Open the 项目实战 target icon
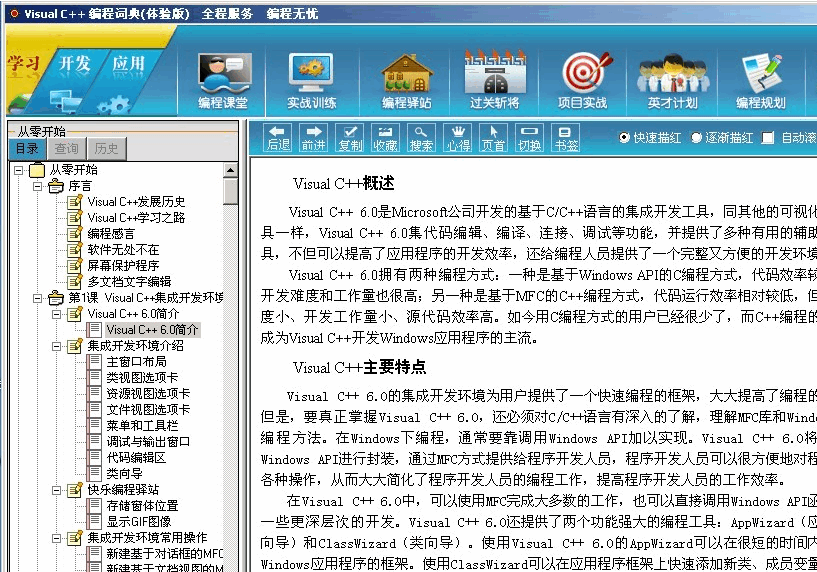Viewport: 817px width, 572px height. click(582, 80)
